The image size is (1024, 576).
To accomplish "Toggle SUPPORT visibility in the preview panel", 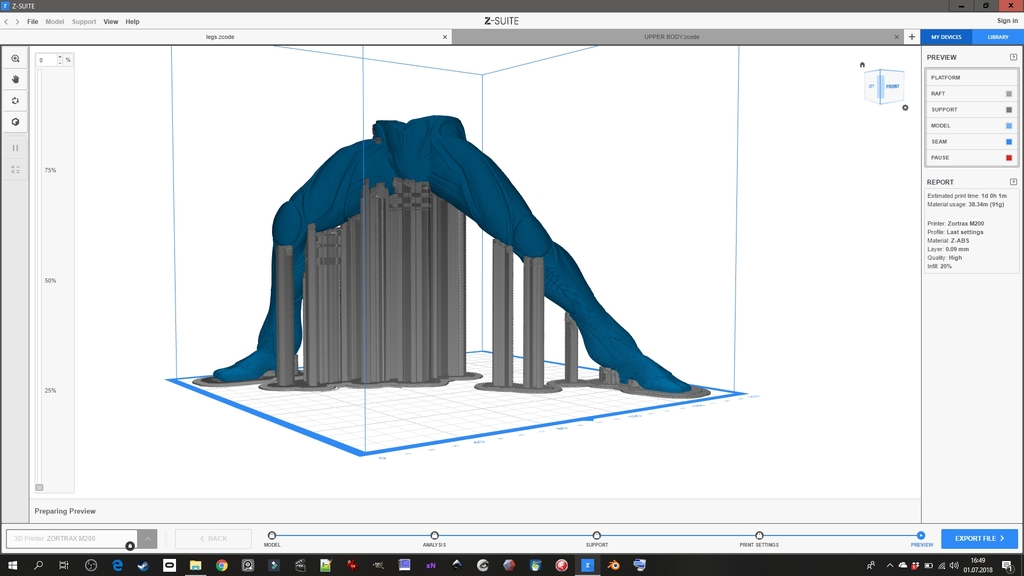I will click(1009, 110).
